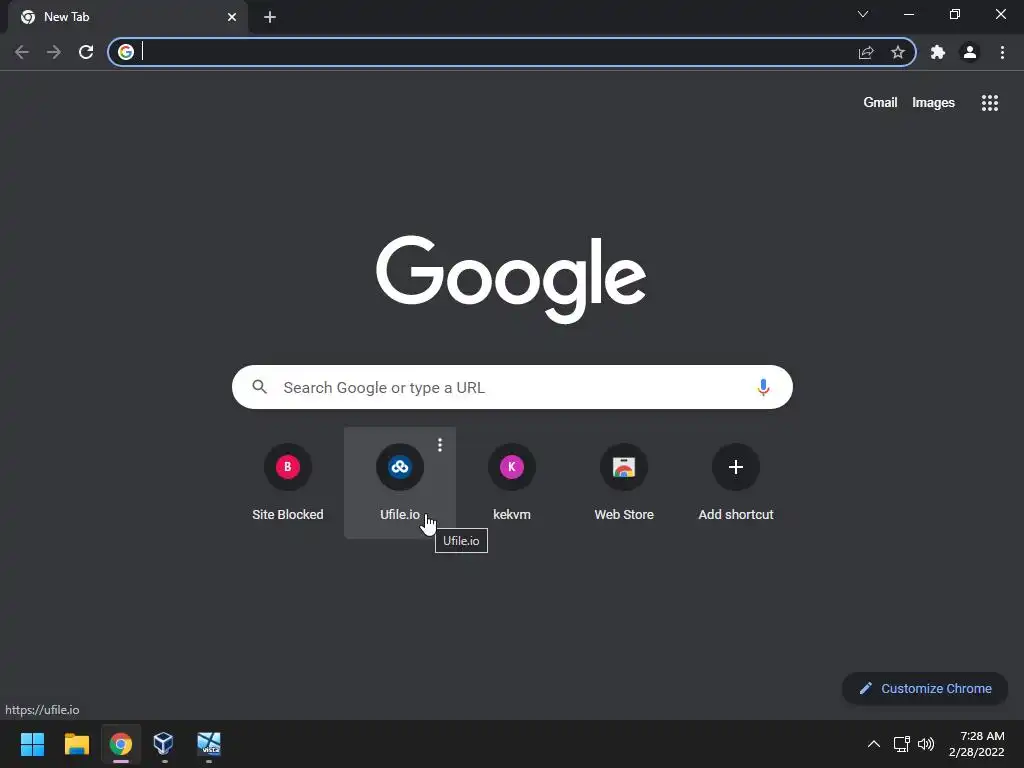This screenshot has width=1024, height=768.
Task: Start voice search with microphone icon
Action: coord(763,387)
